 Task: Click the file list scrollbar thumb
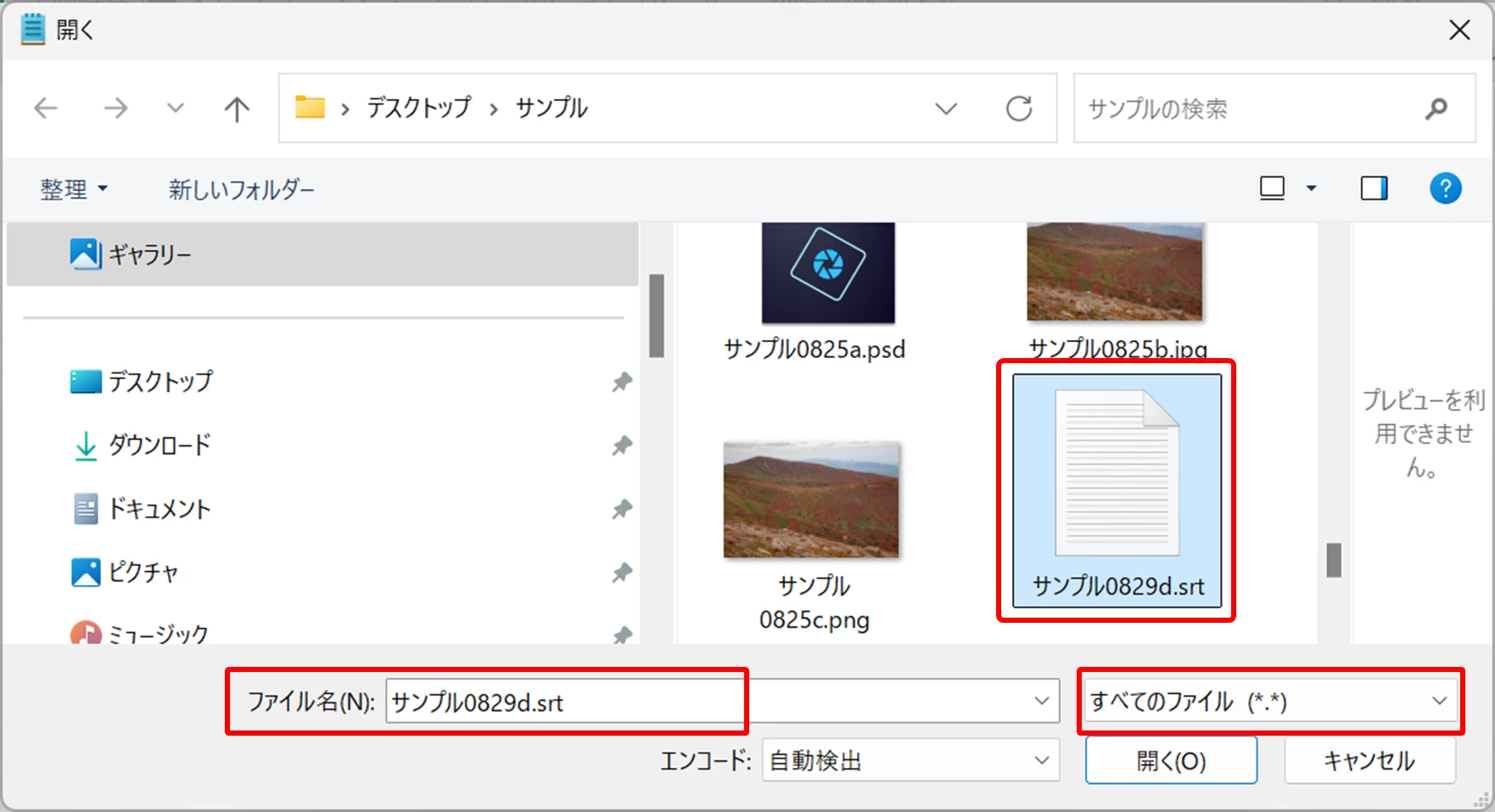[1334, 560]
